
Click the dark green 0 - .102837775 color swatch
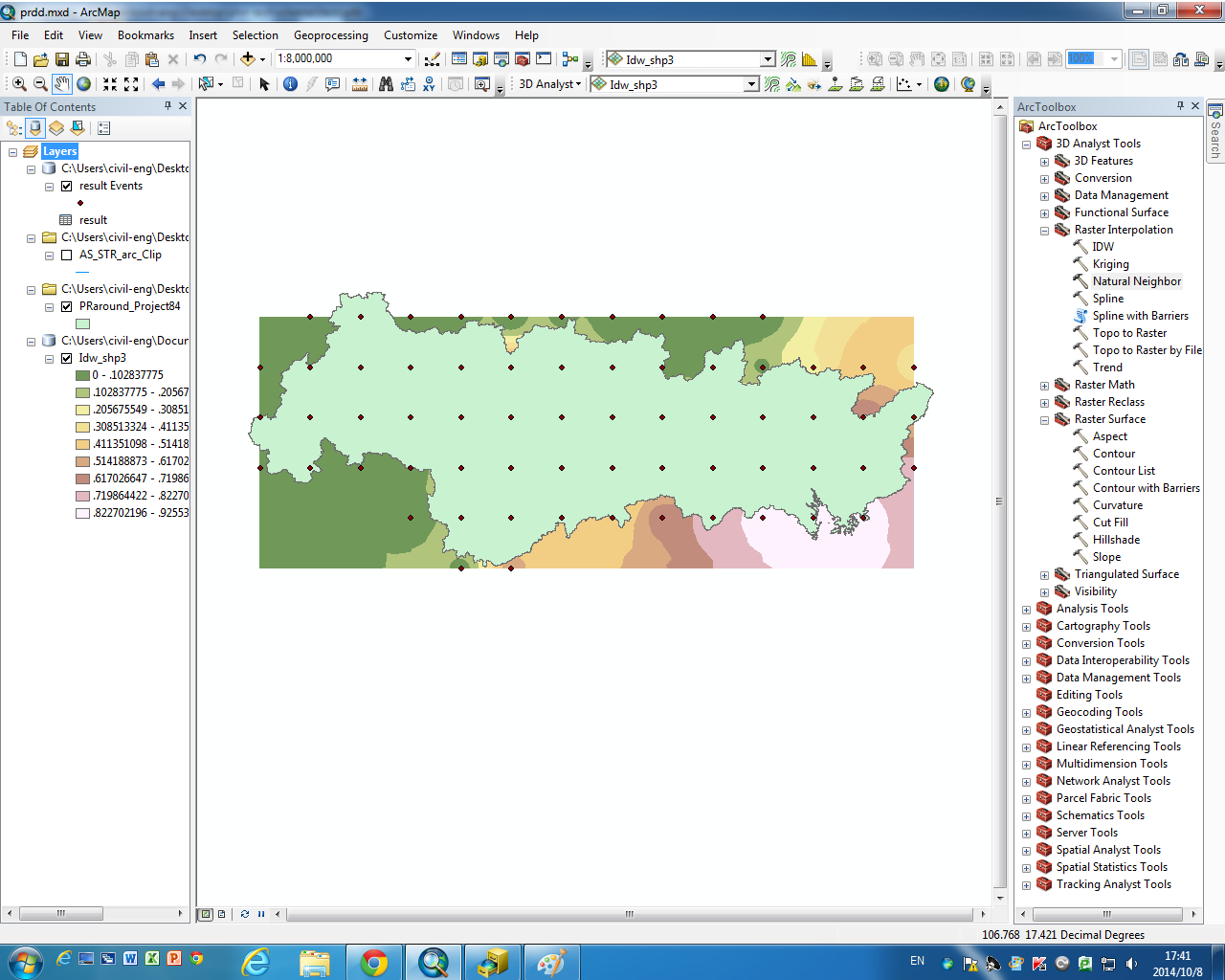coord(82,375)
